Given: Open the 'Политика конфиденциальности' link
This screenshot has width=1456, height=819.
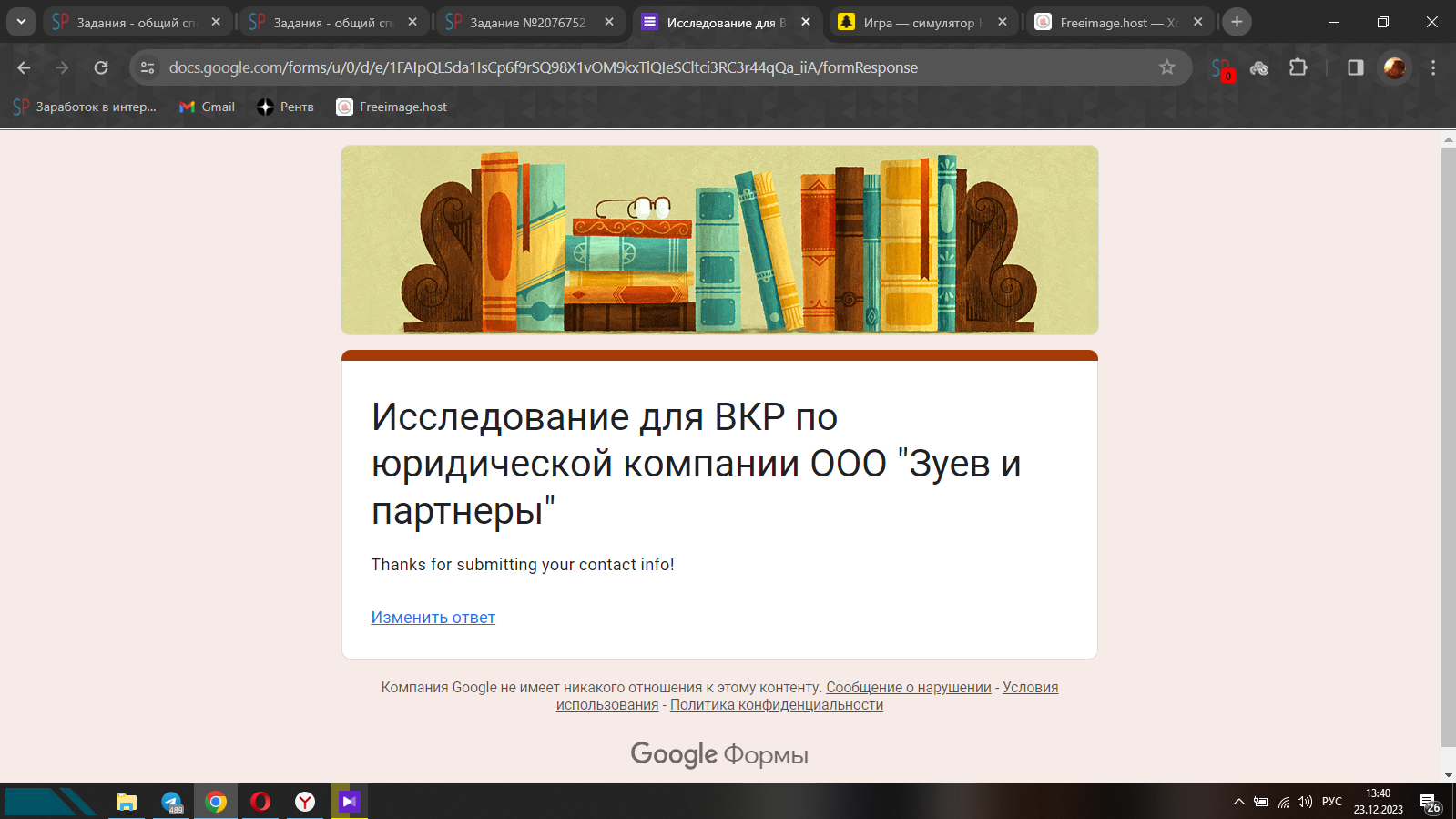Looking at the screenshot, I should 777,705.
